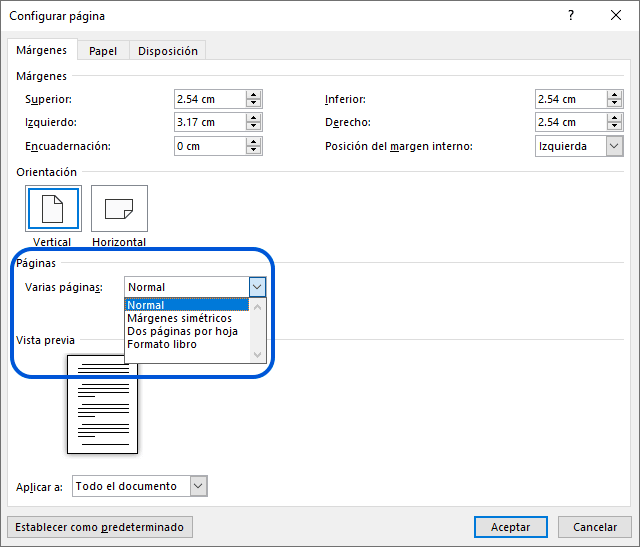Open Posición del margen interno dropdown
The image size is (640, 547).
click(614, 146)
